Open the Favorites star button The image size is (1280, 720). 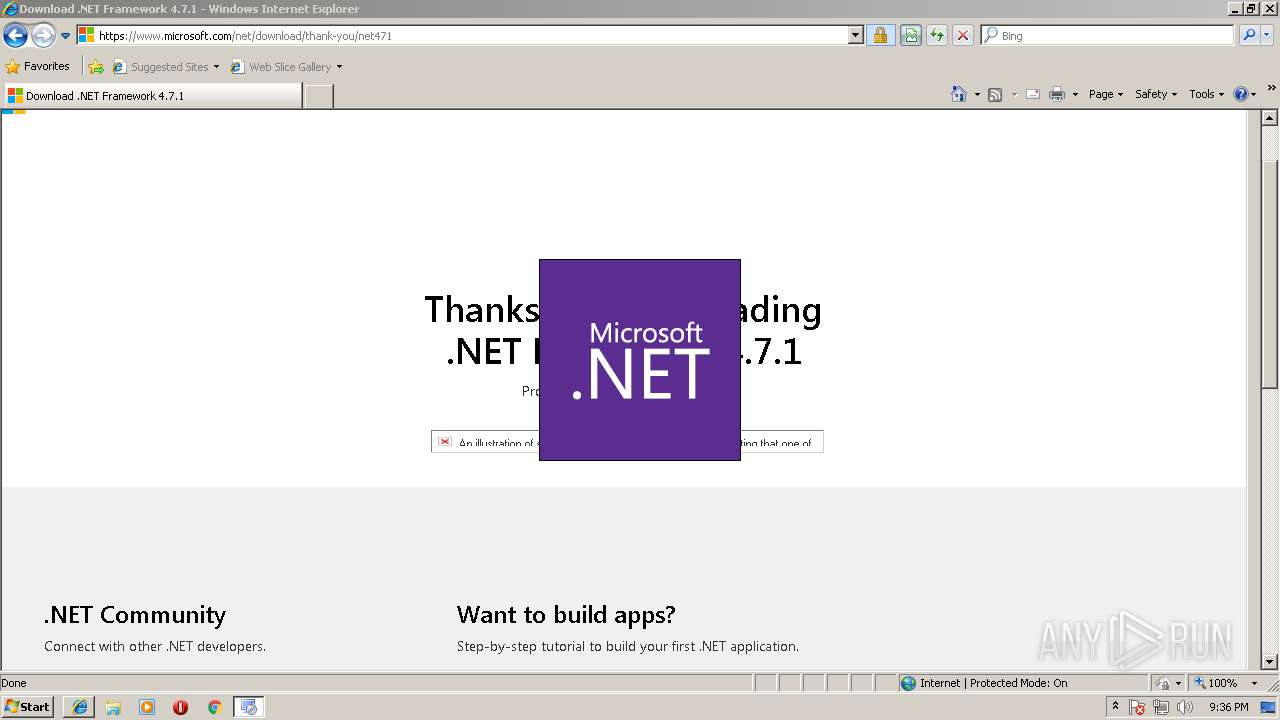(38, 67)
